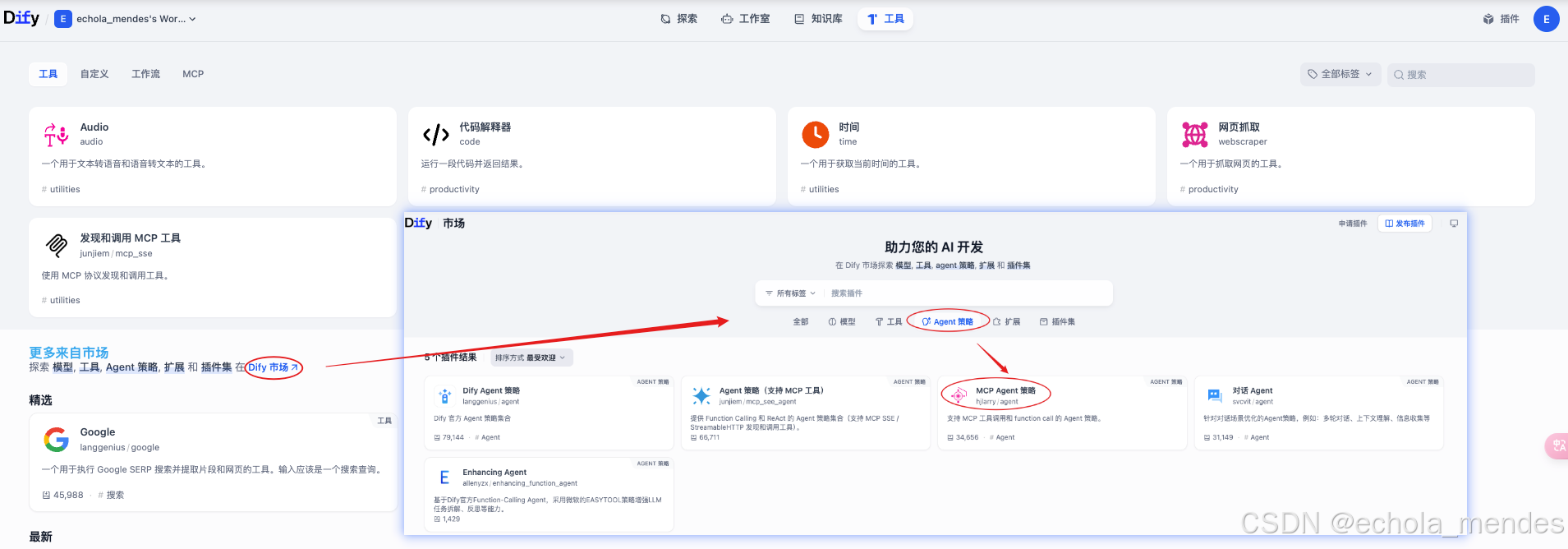
Task: Click the Audio card title text
Action: coord(94,127)
